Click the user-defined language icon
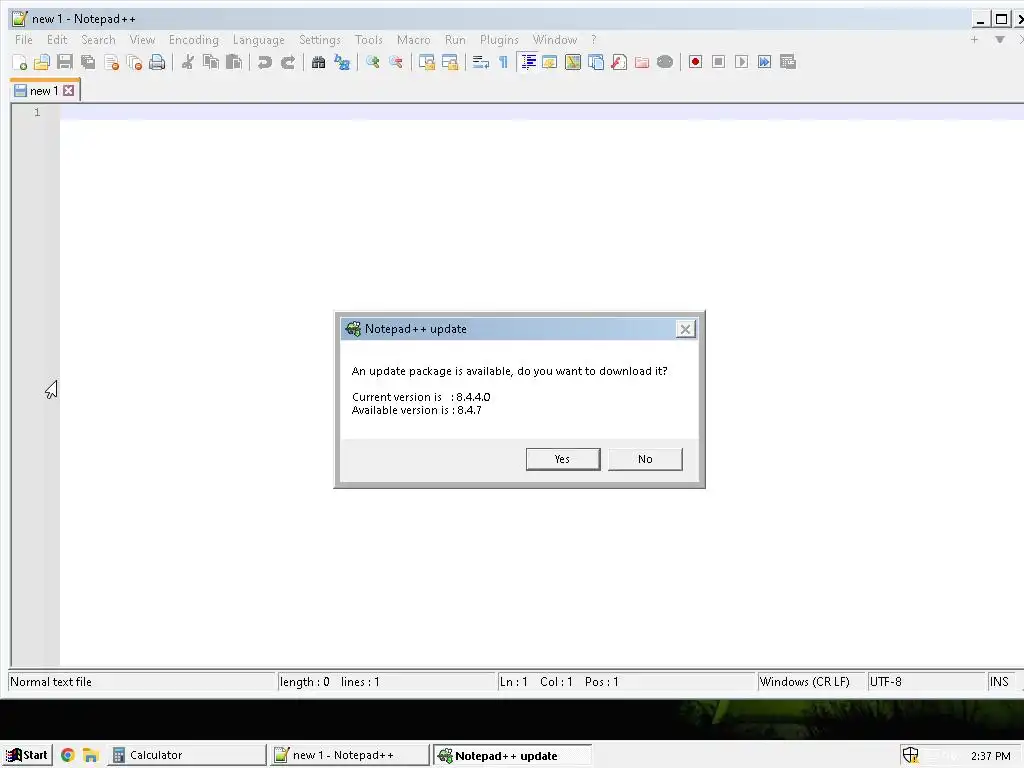This screenshot has width=1024, height=768. tap(549, 62)
